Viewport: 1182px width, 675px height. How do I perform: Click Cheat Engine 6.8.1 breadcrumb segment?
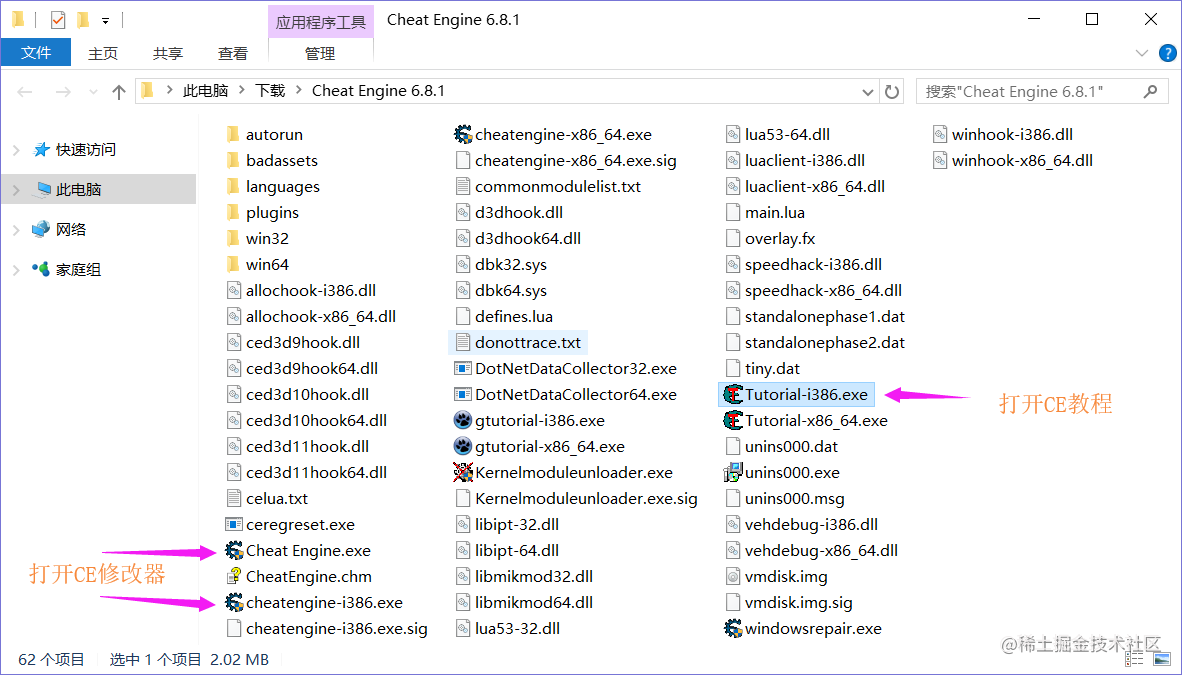point(378,91)
